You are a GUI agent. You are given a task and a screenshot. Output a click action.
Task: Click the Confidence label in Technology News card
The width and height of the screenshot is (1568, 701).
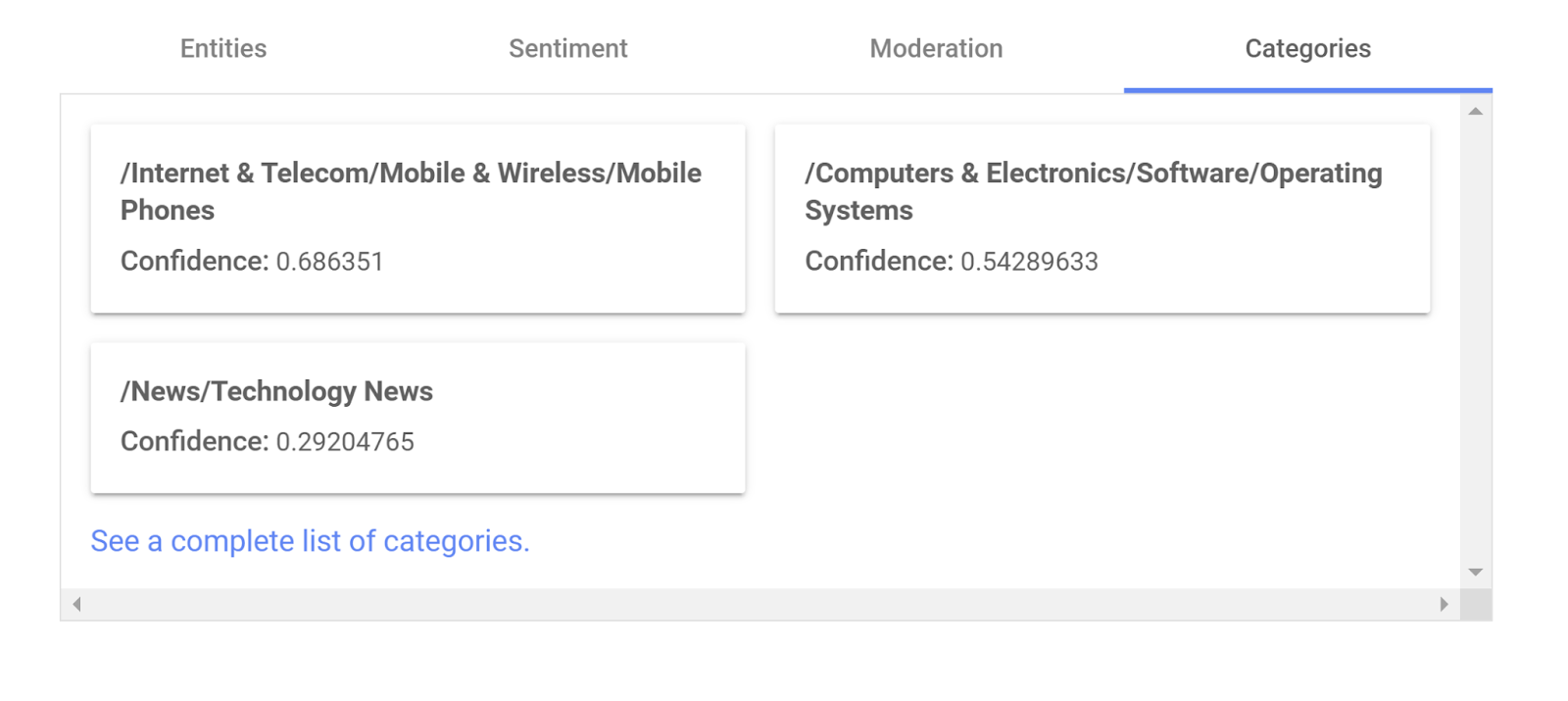click(x=194, y=442)
